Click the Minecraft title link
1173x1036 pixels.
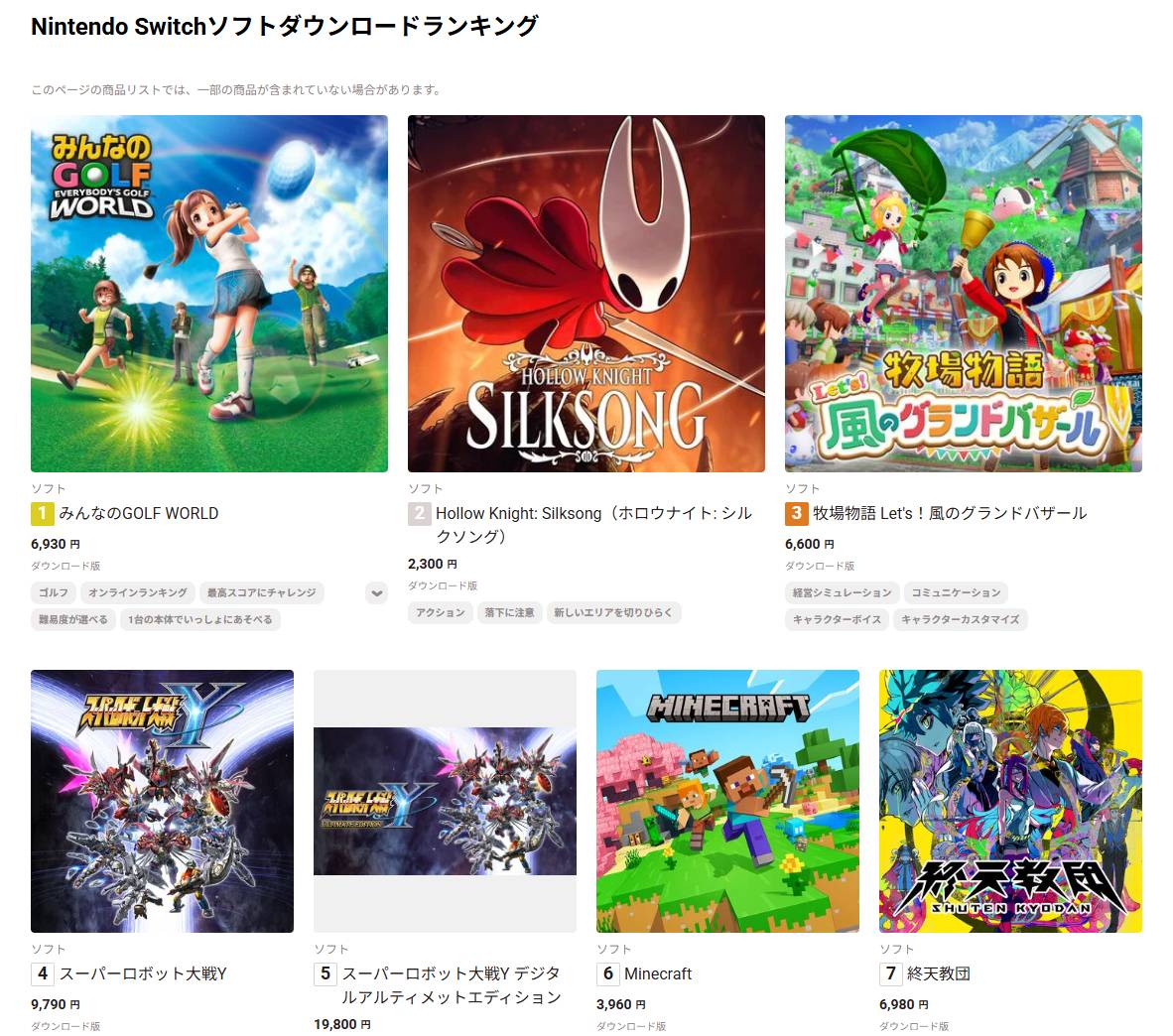coord(658,973)
